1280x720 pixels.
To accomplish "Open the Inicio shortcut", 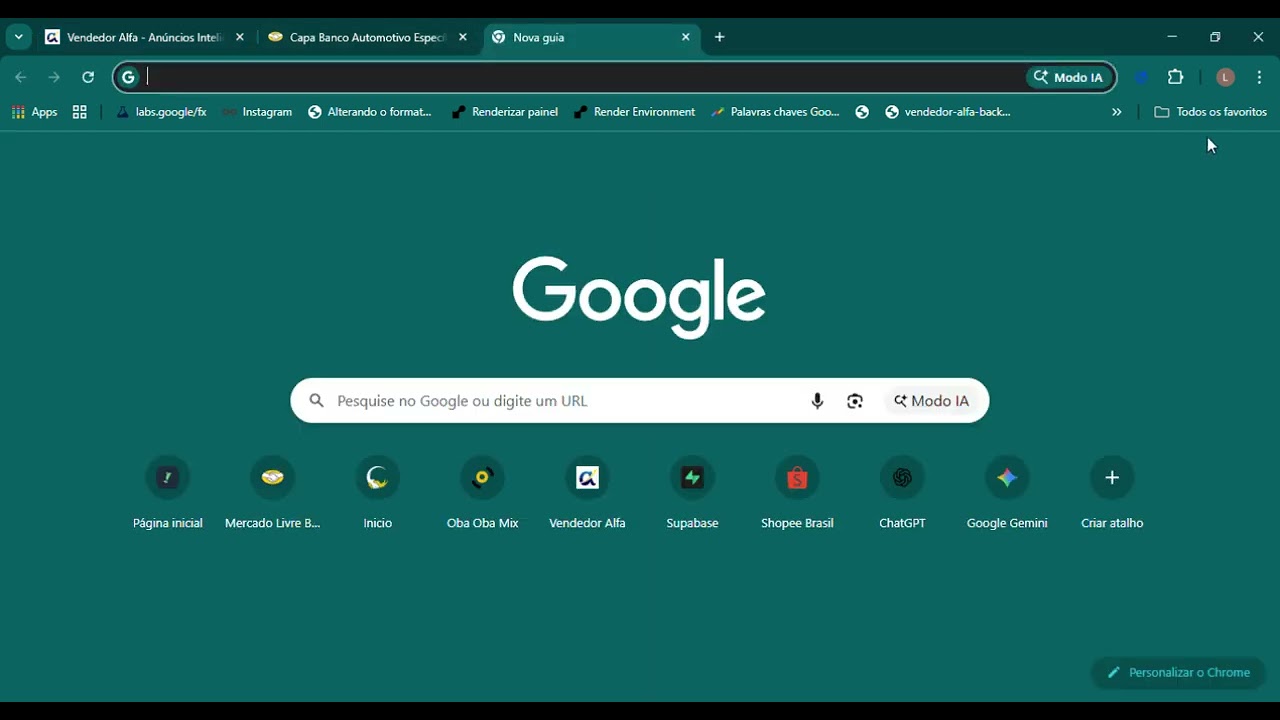I will pyautogui.click(x=378, y=492).
